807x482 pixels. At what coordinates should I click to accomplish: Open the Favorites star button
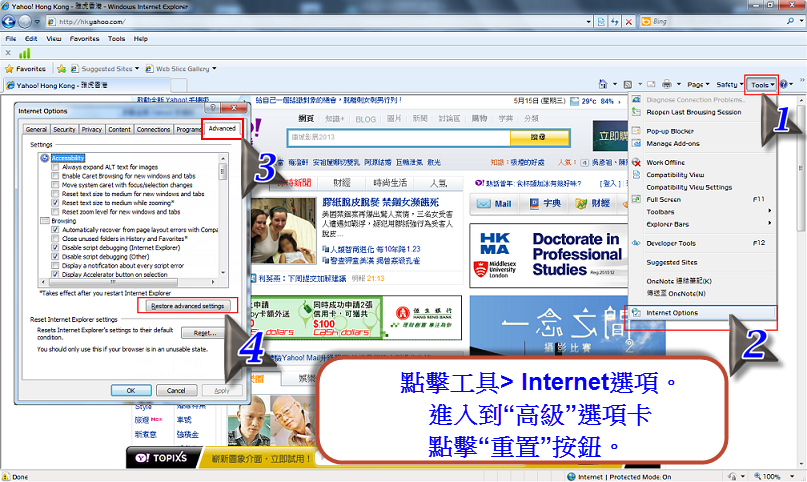click(25, 68)
